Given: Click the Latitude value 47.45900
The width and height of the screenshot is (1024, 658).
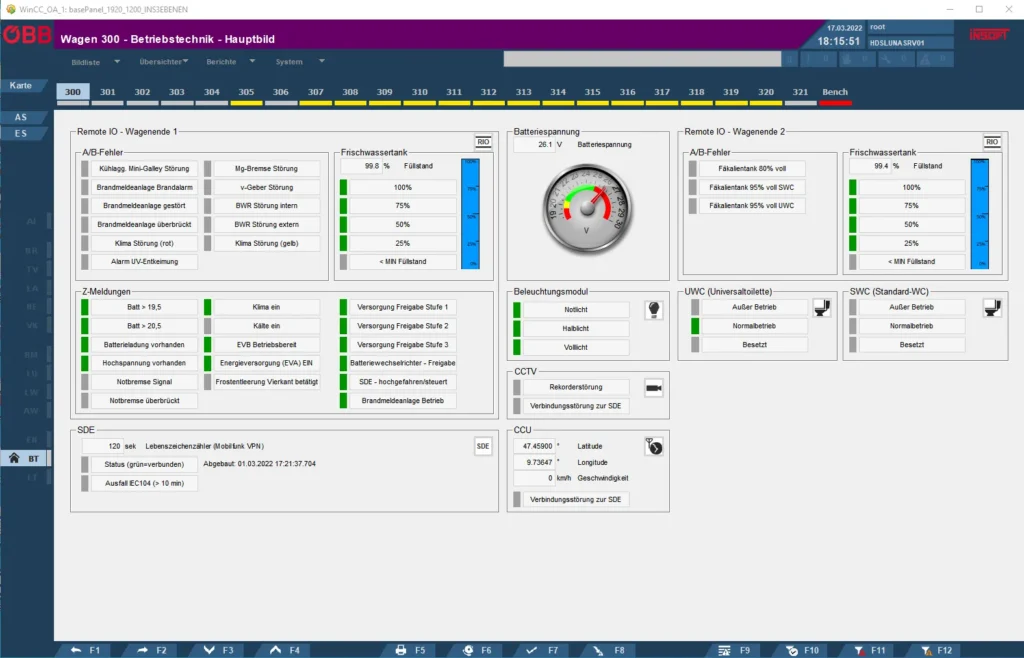Looking at the screenshot, I should (x=534, y=446).
